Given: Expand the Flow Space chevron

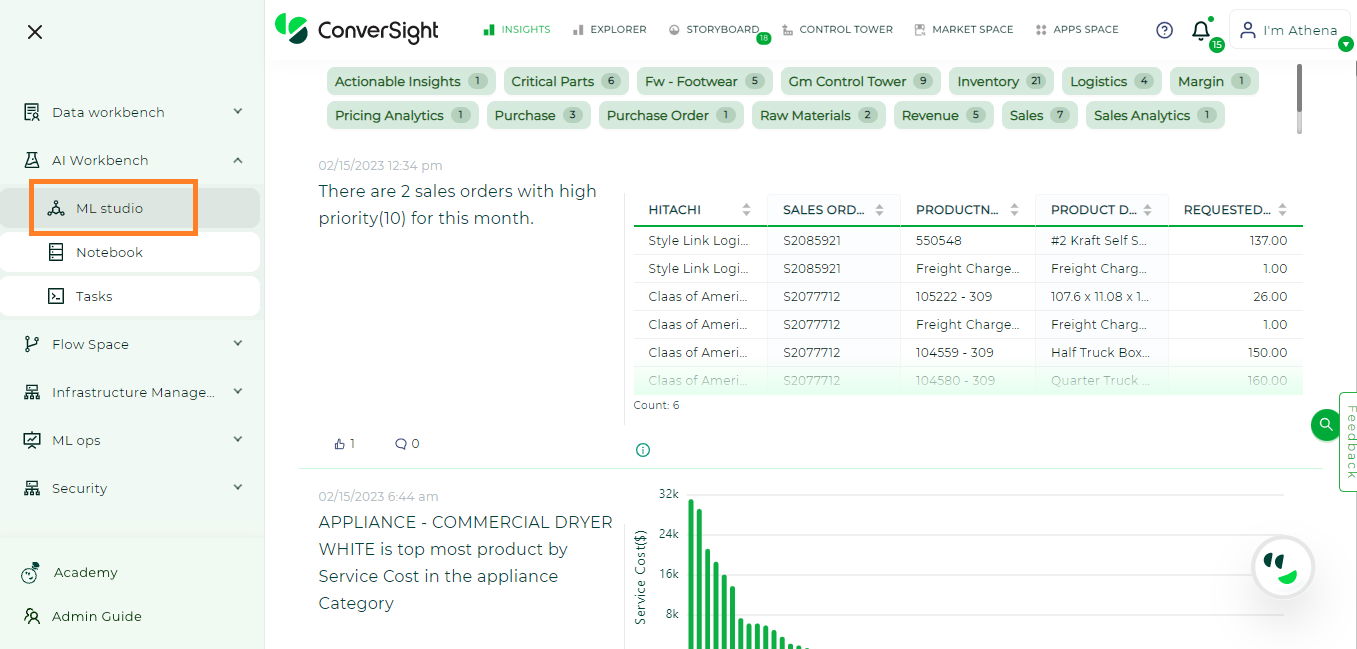Looking at the screenshot, I should tap(238, 343).
